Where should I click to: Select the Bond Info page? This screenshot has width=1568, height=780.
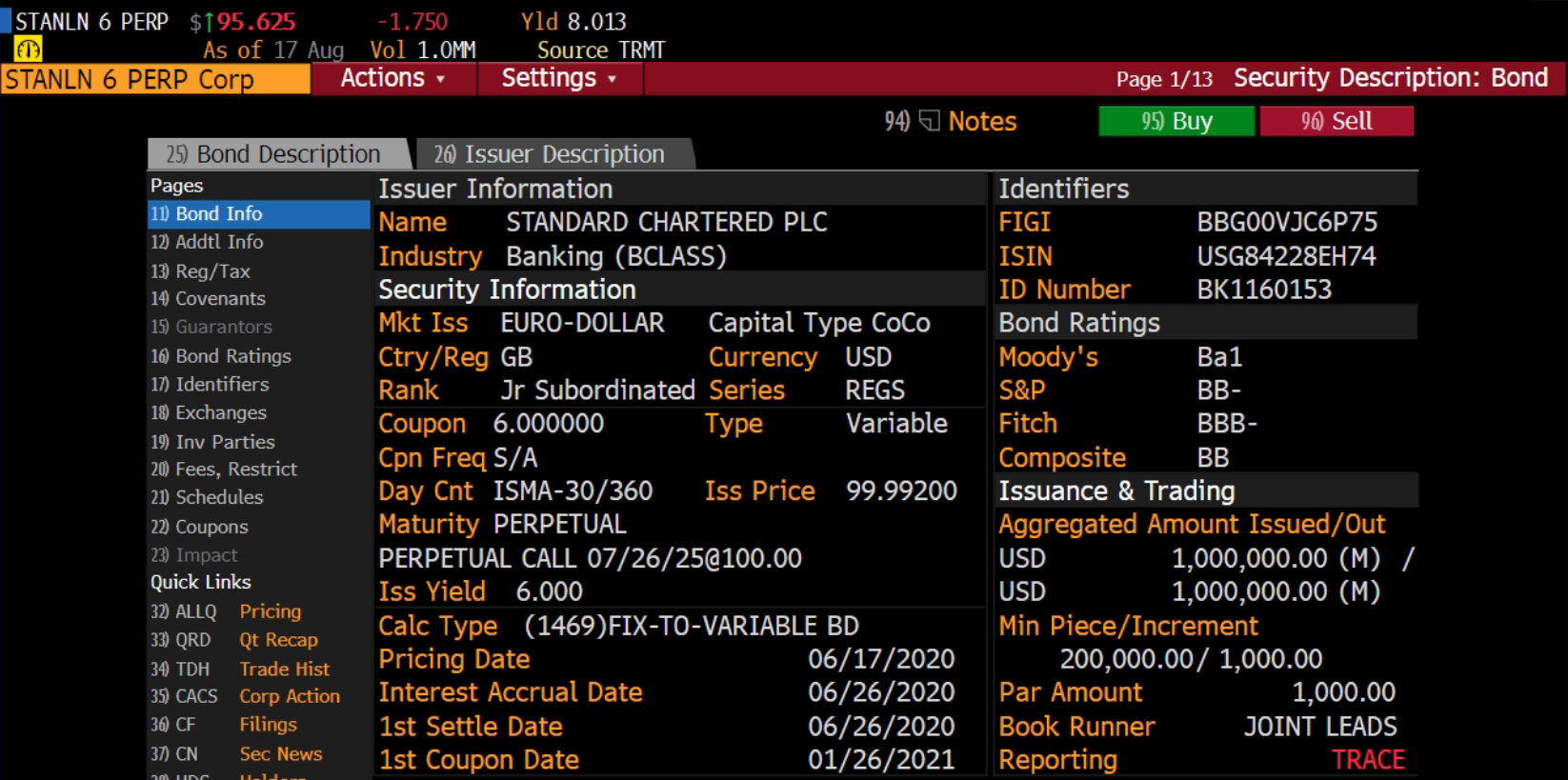pyautogui.click(x=258, y=214)
